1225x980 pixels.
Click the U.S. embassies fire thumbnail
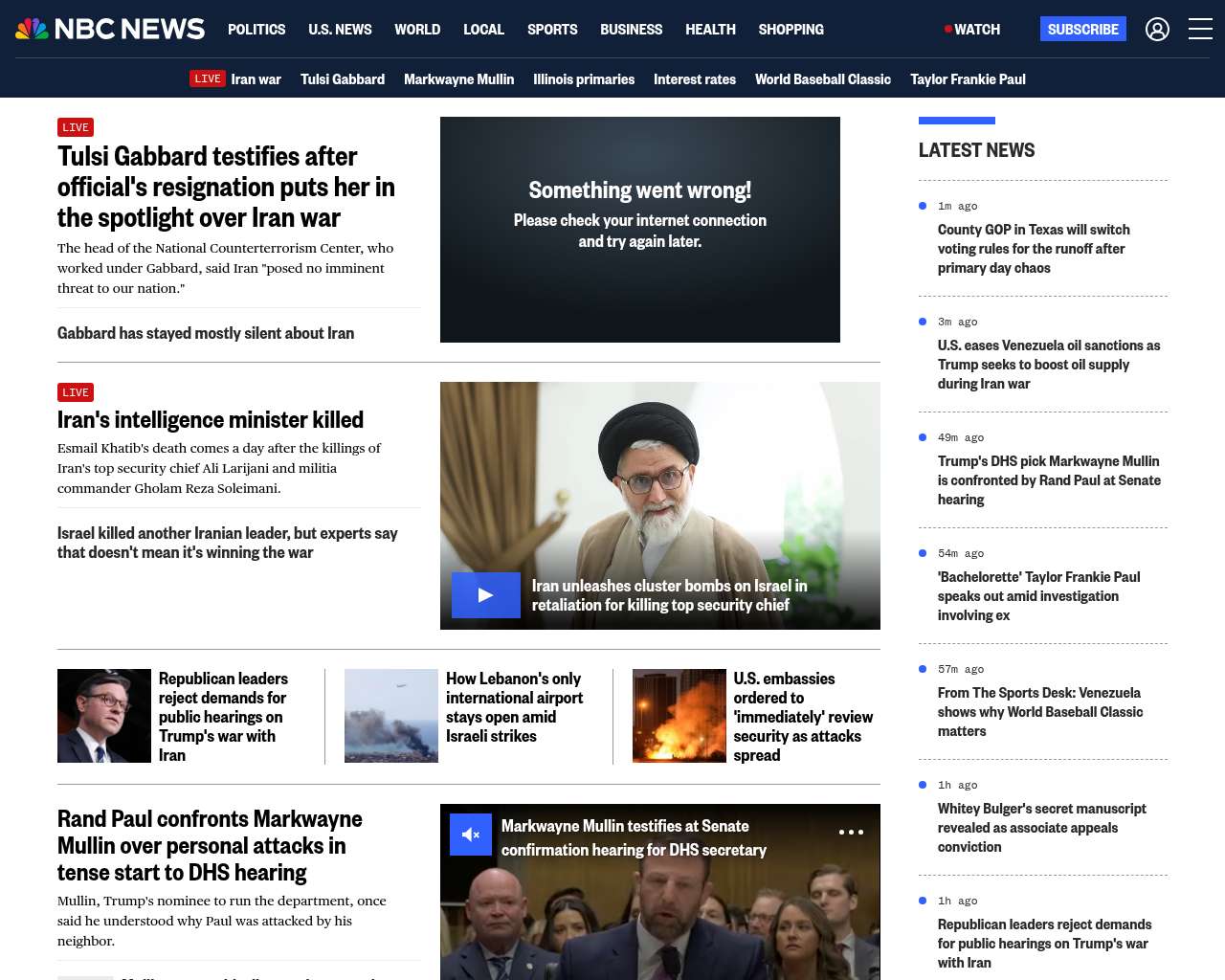coord(679,716)
